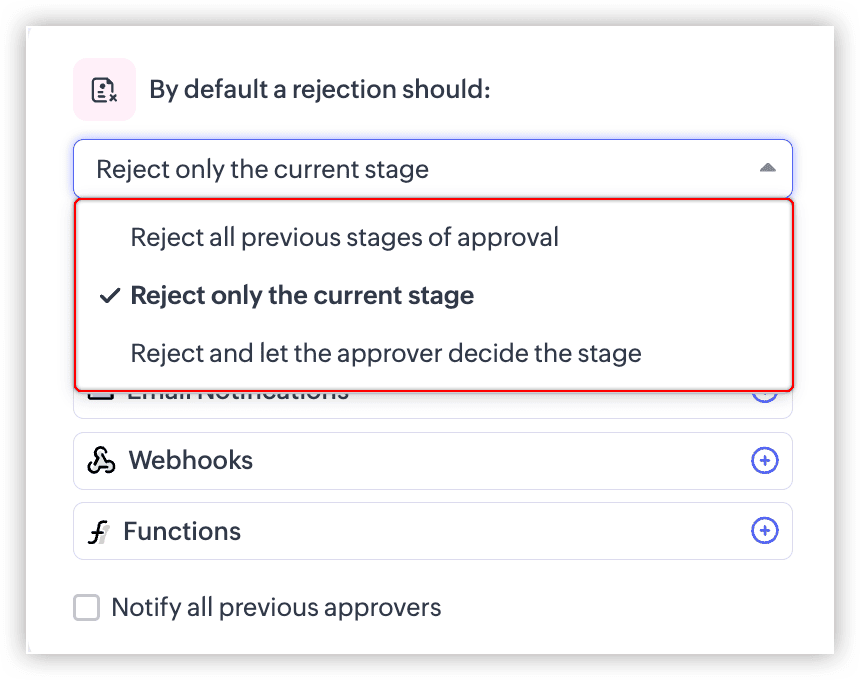
Task: Click empty area of the Webhooks row
Action: 494,461
